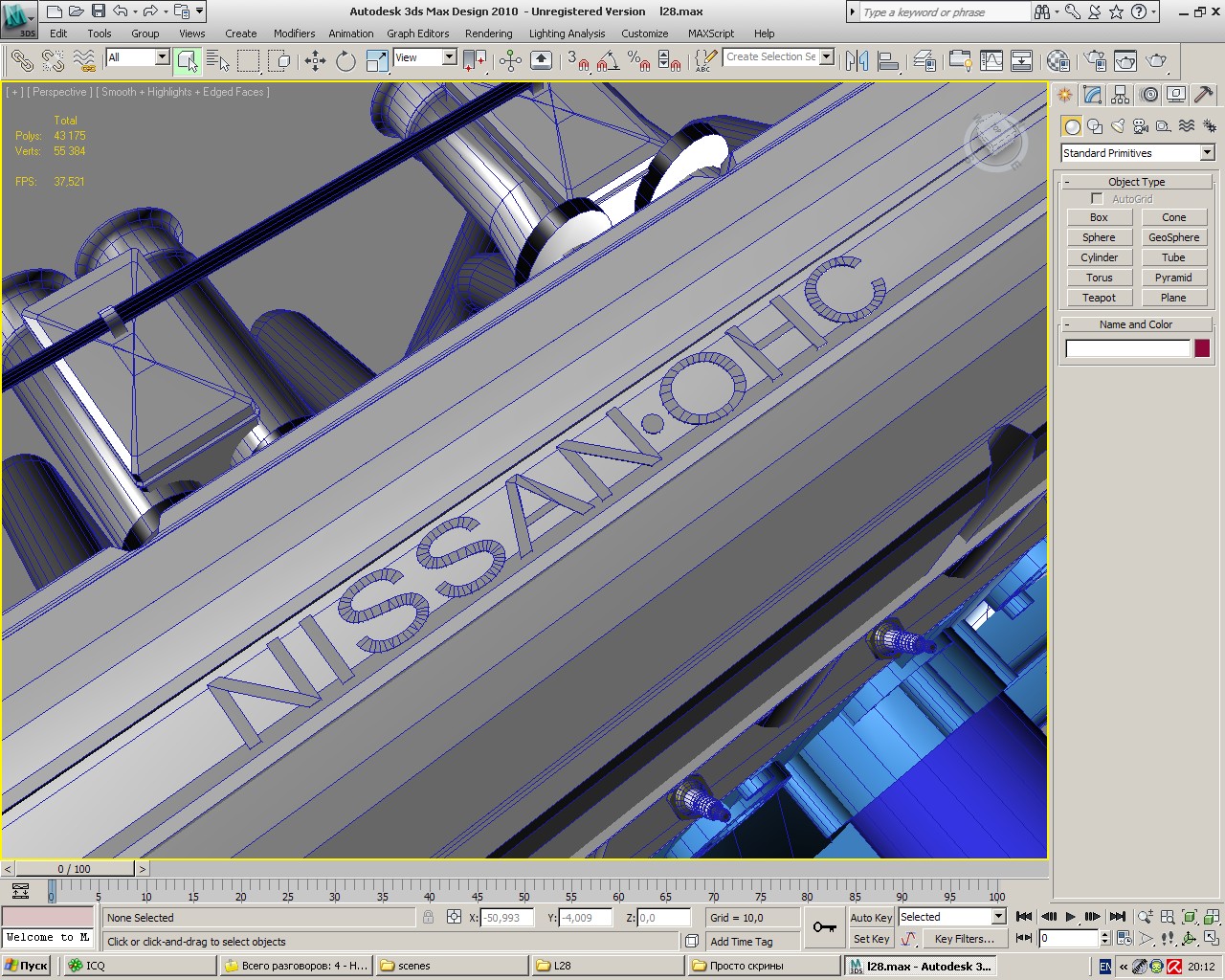Toggle Angle Snap in toolbar
Image resolution: width=1225 pixels, height=980 pixels.
click(607, 61)
